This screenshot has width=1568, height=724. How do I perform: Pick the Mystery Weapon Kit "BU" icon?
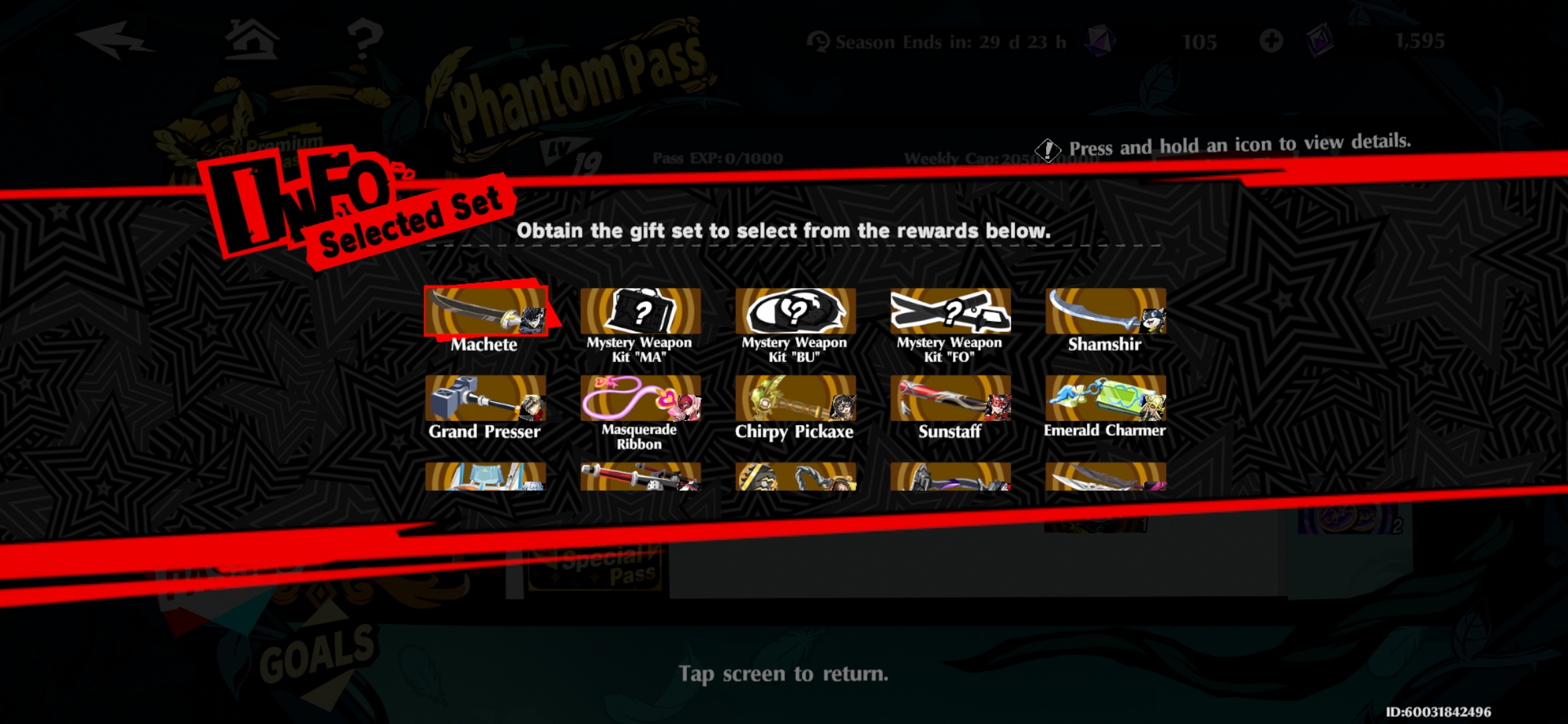click(795, 311)
